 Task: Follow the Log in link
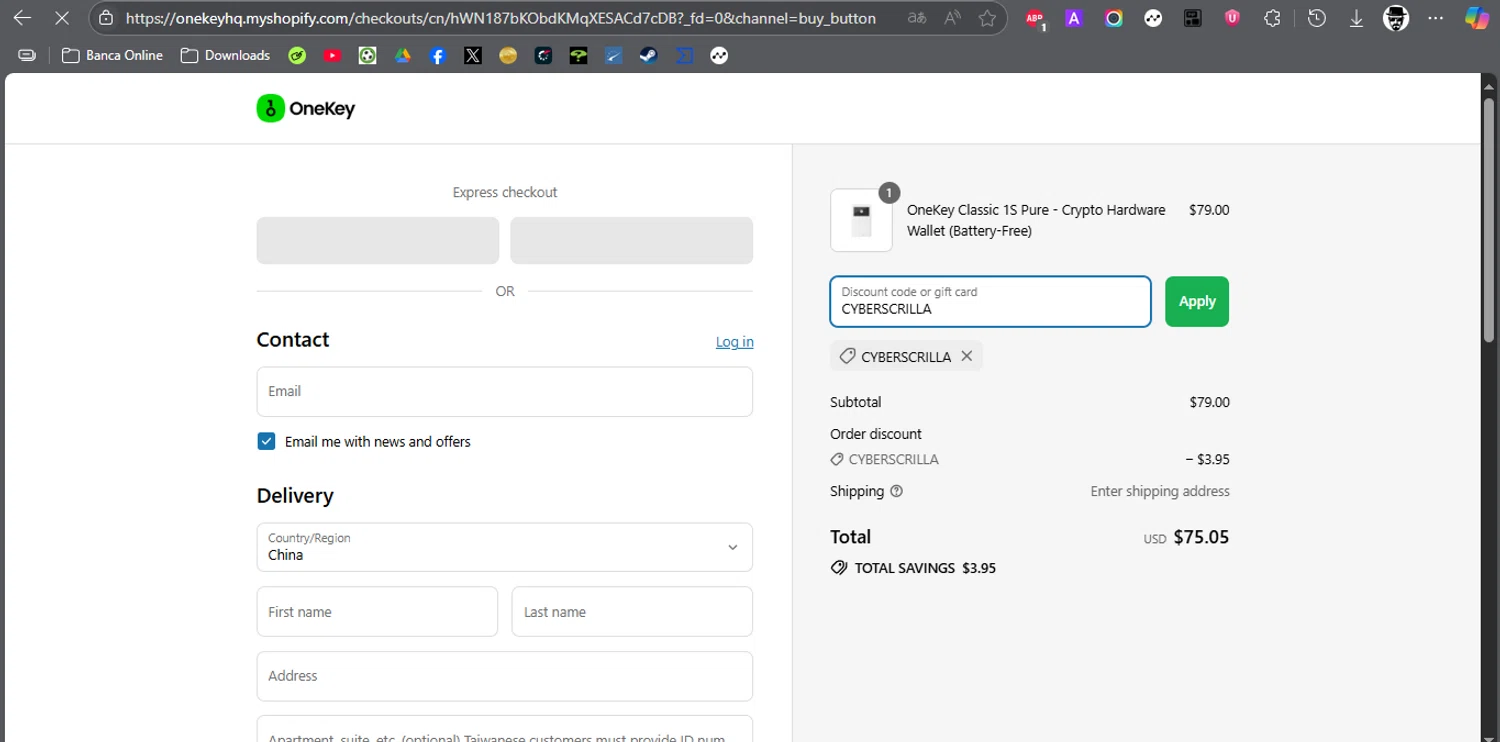(734, 342)
